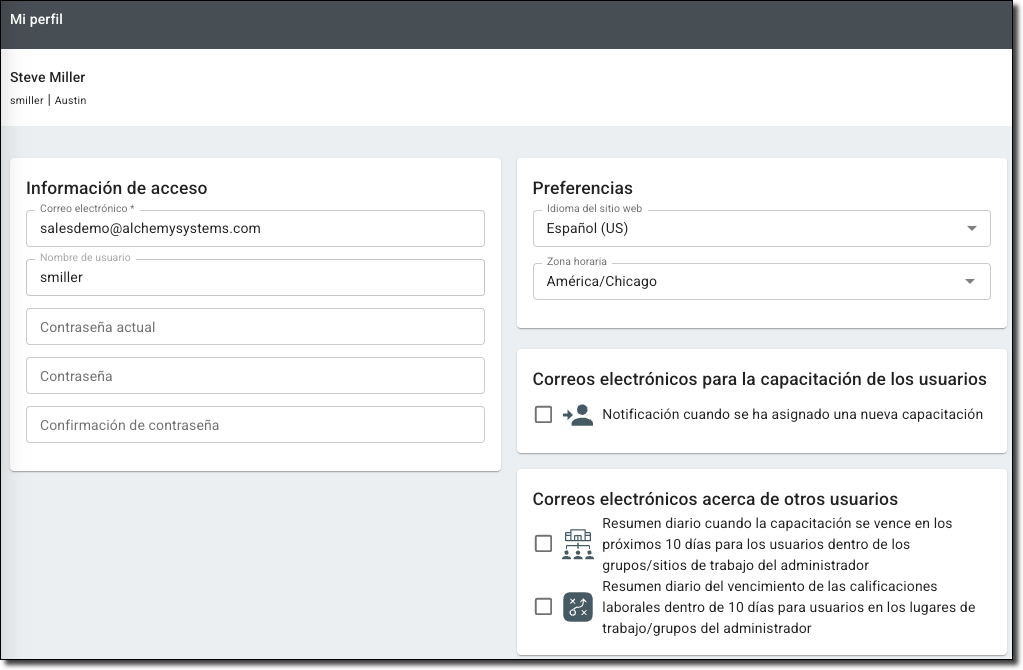The width and height of the screenshot is (1023, 670).
Task: Click the Correo electrónico input field
Action: click(x=255, y=229)
